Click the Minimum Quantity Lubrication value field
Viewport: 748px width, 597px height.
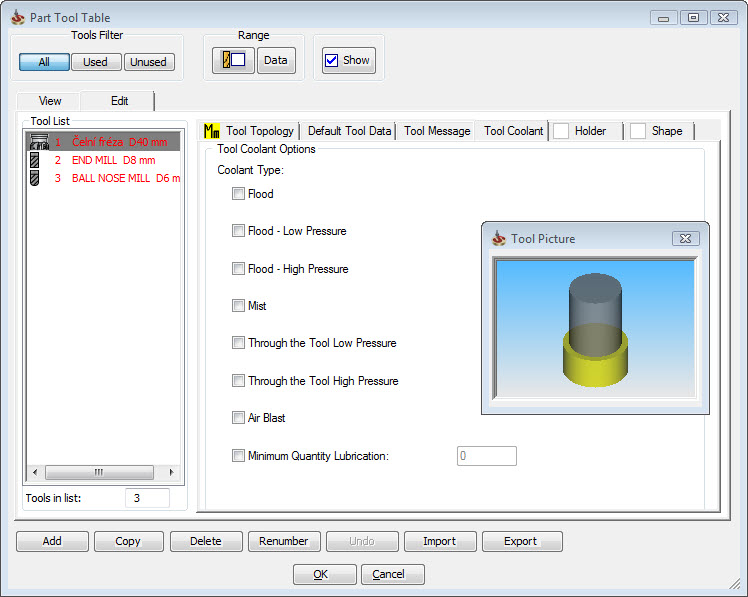486,456
